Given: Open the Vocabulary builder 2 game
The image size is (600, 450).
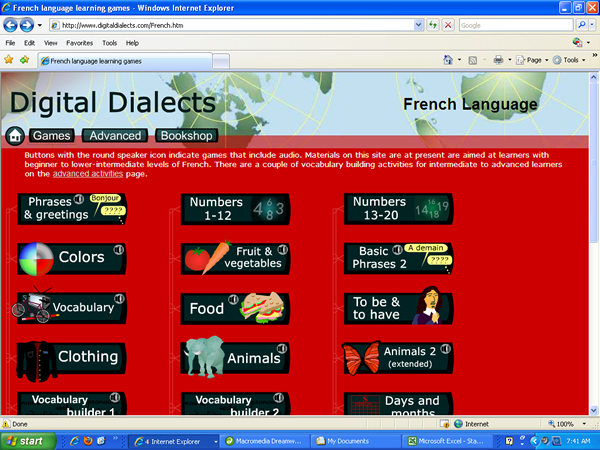Looking at the screenshot, I should [235, 404].
